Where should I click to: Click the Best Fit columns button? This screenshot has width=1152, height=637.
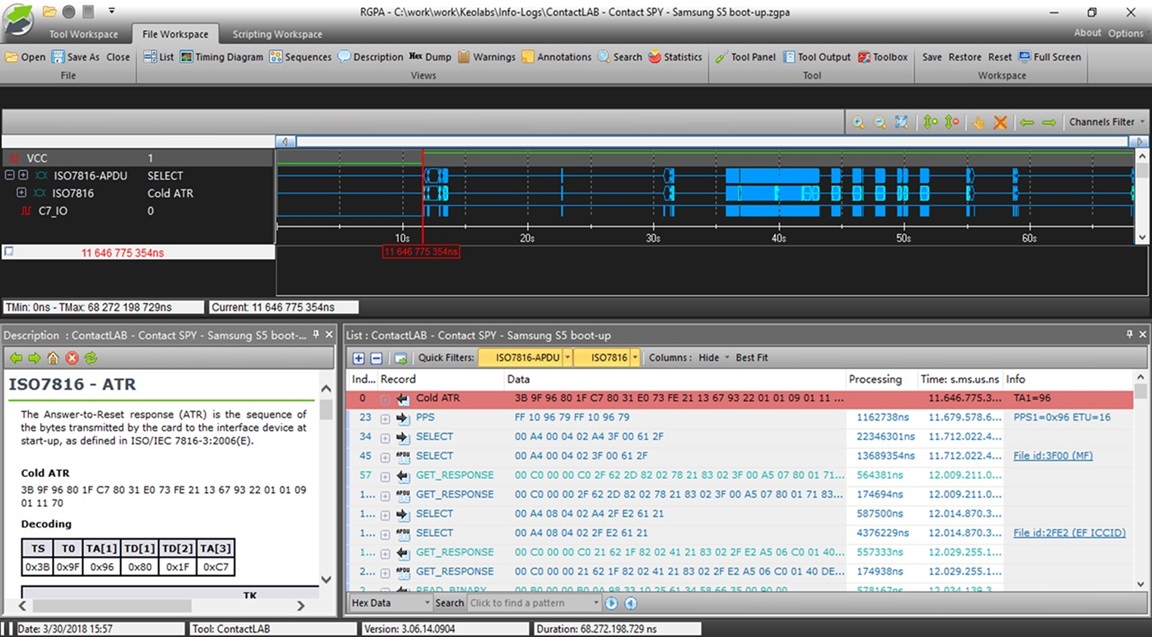coord(752,358)
